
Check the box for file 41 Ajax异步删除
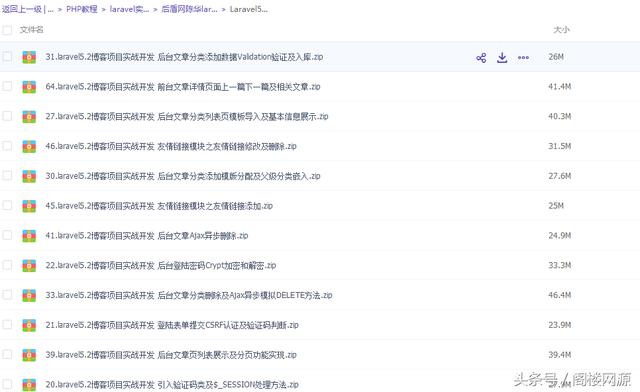pos(7,235)
